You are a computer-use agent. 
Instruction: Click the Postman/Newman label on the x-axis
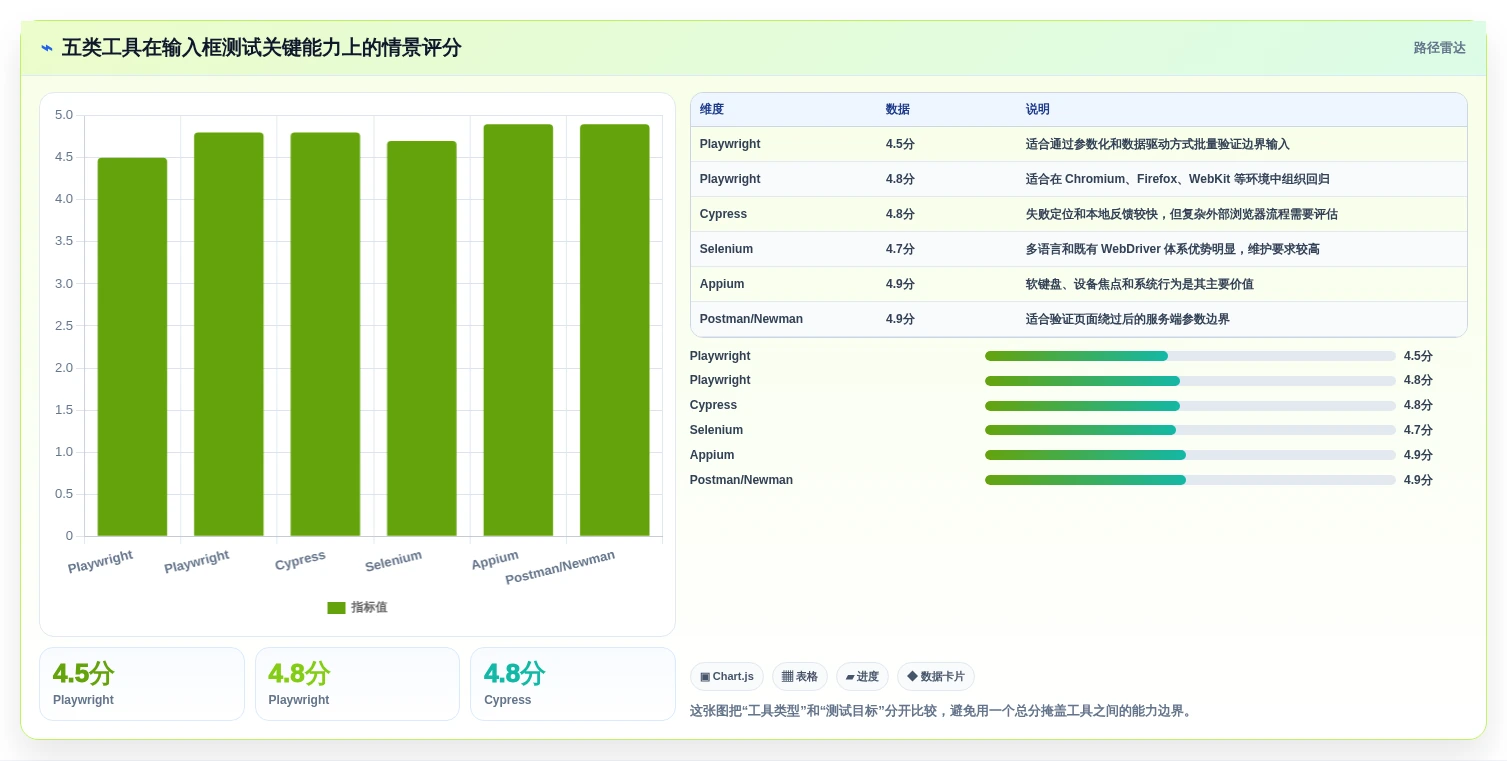click(560, 567)
